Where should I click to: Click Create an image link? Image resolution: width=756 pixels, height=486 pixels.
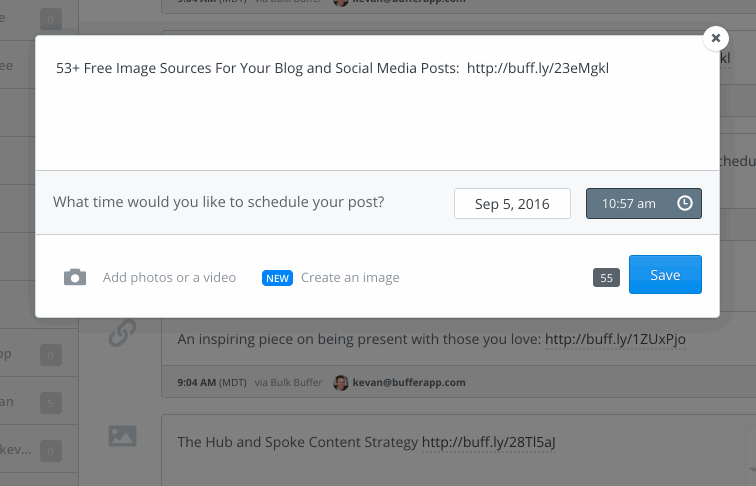(350, 278)
